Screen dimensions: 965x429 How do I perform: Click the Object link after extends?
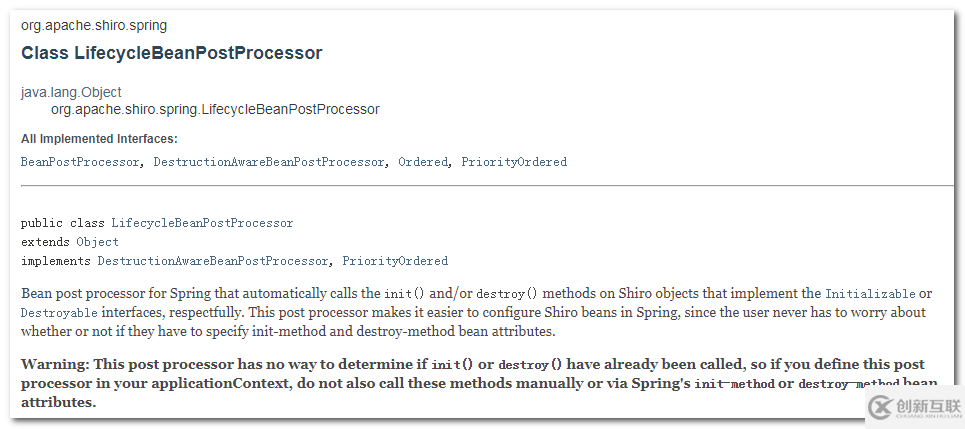click(x=97, y=242)
